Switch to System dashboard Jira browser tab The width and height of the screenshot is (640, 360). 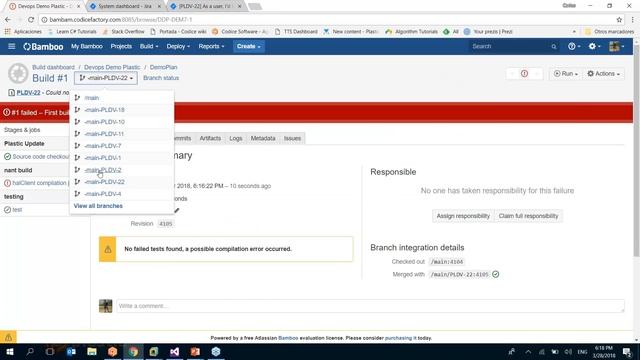[x=124, y=7]
